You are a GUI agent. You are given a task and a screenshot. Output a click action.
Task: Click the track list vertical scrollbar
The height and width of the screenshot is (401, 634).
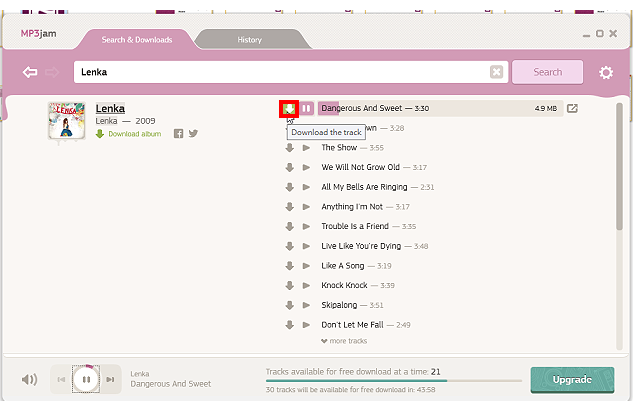619,167
